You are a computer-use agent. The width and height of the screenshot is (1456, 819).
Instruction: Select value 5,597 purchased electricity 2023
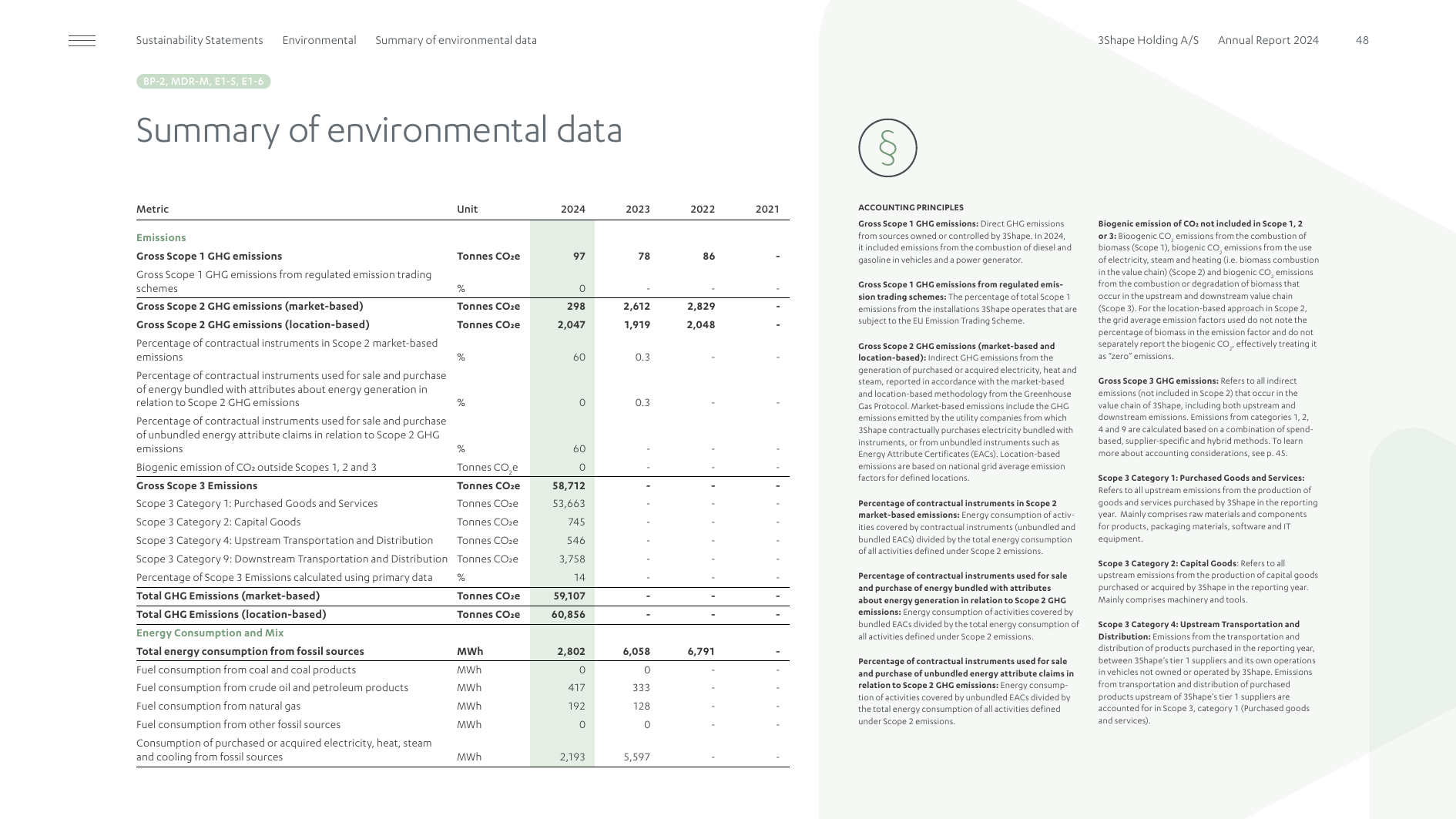coord(636,757)
